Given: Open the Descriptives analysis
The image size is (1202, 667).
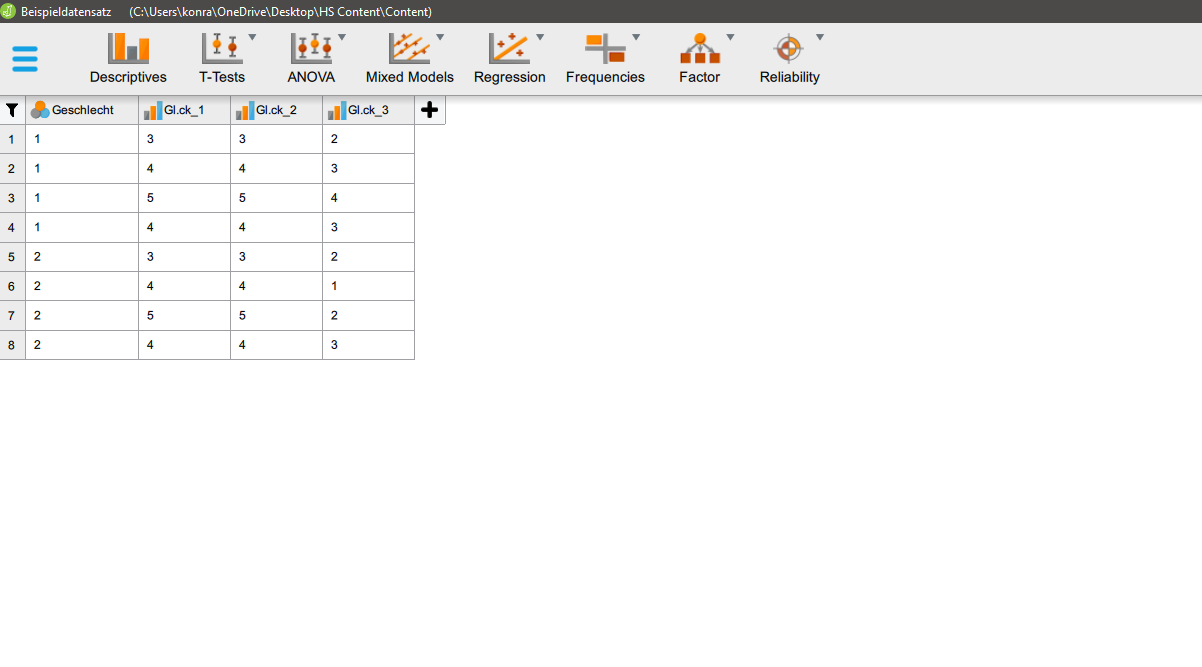Looking at the screenshot, I should coord(127,57).
